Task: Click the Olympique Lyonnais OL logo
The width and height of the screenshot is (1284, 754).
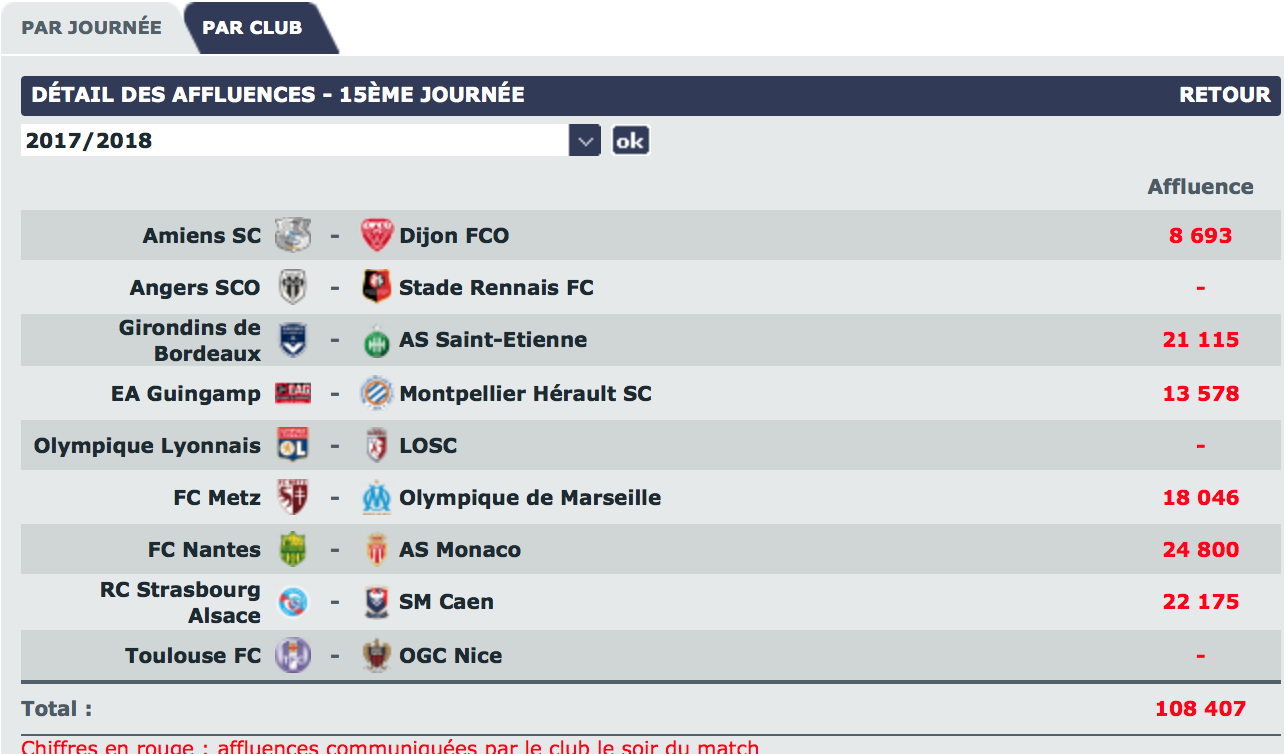Action: [293, 445]
